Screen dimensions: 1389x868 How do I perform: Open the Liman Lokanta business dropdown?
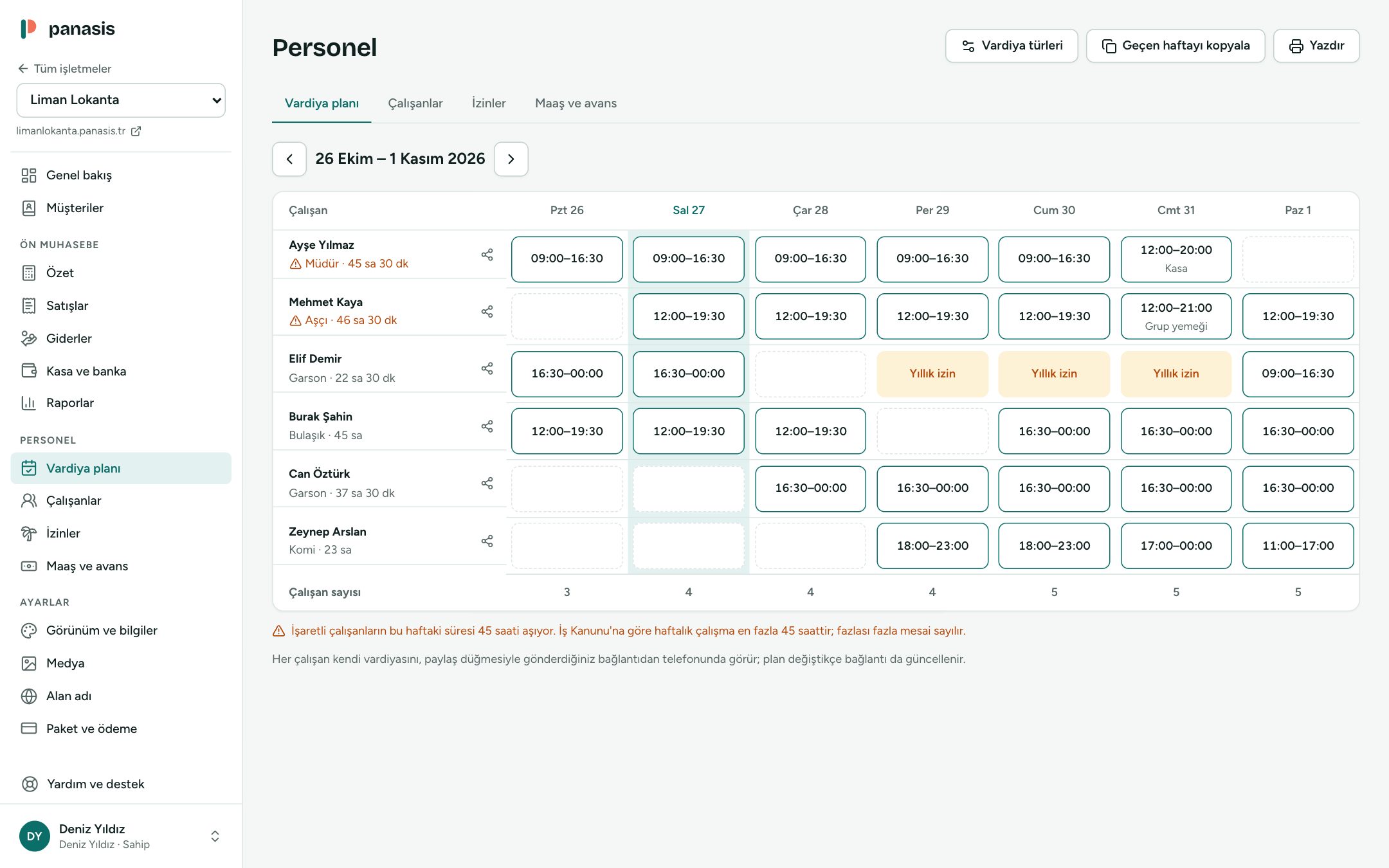click(121, 100)
